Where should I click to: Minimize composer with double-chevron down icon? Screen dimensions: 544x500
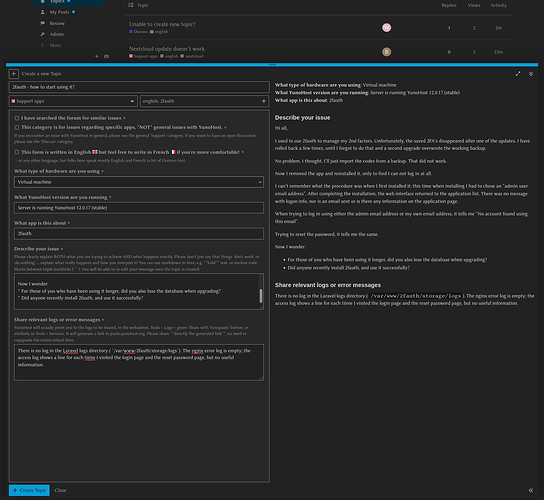click(x=531, y=74)
